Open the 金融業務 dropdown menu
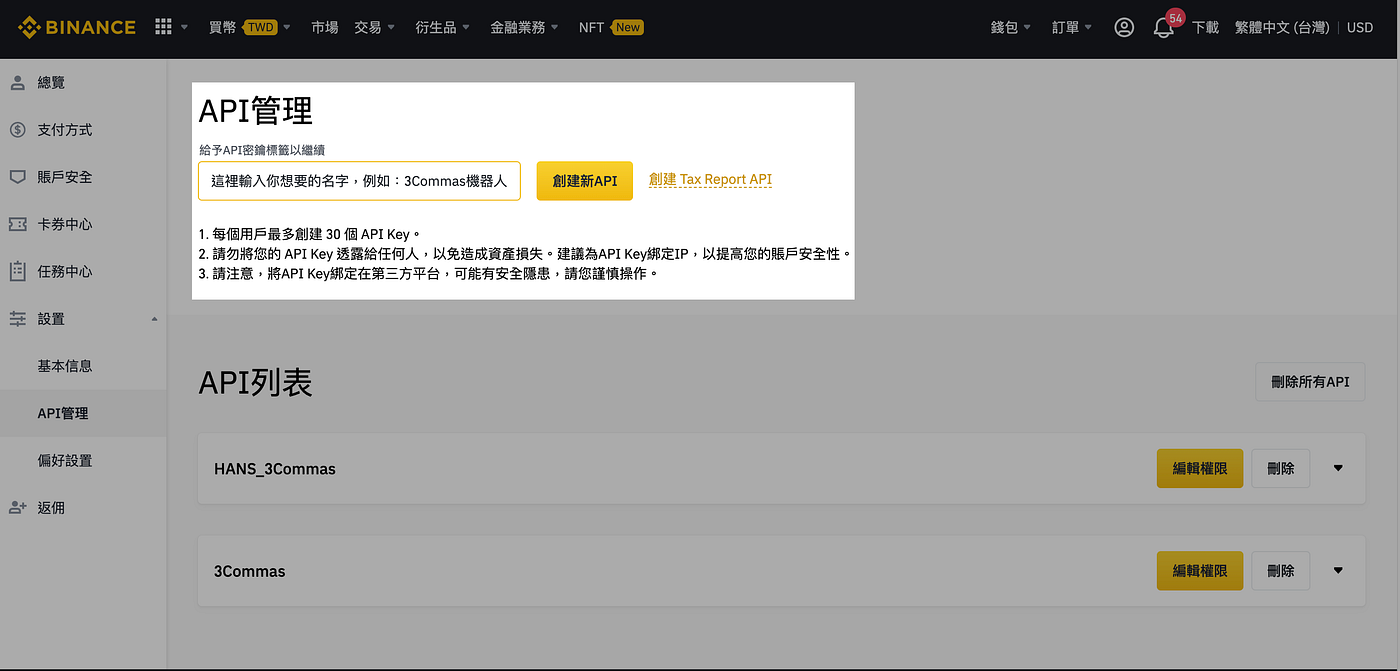The image size is (1400, 671). 525,27
